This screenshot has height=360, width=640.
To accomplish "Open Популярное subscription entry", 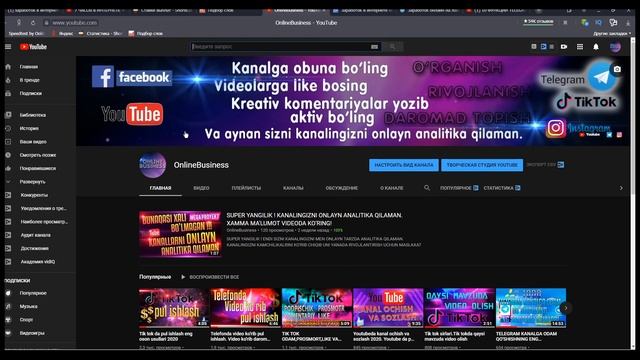I will pyautogui.click(x=33, y=293).
